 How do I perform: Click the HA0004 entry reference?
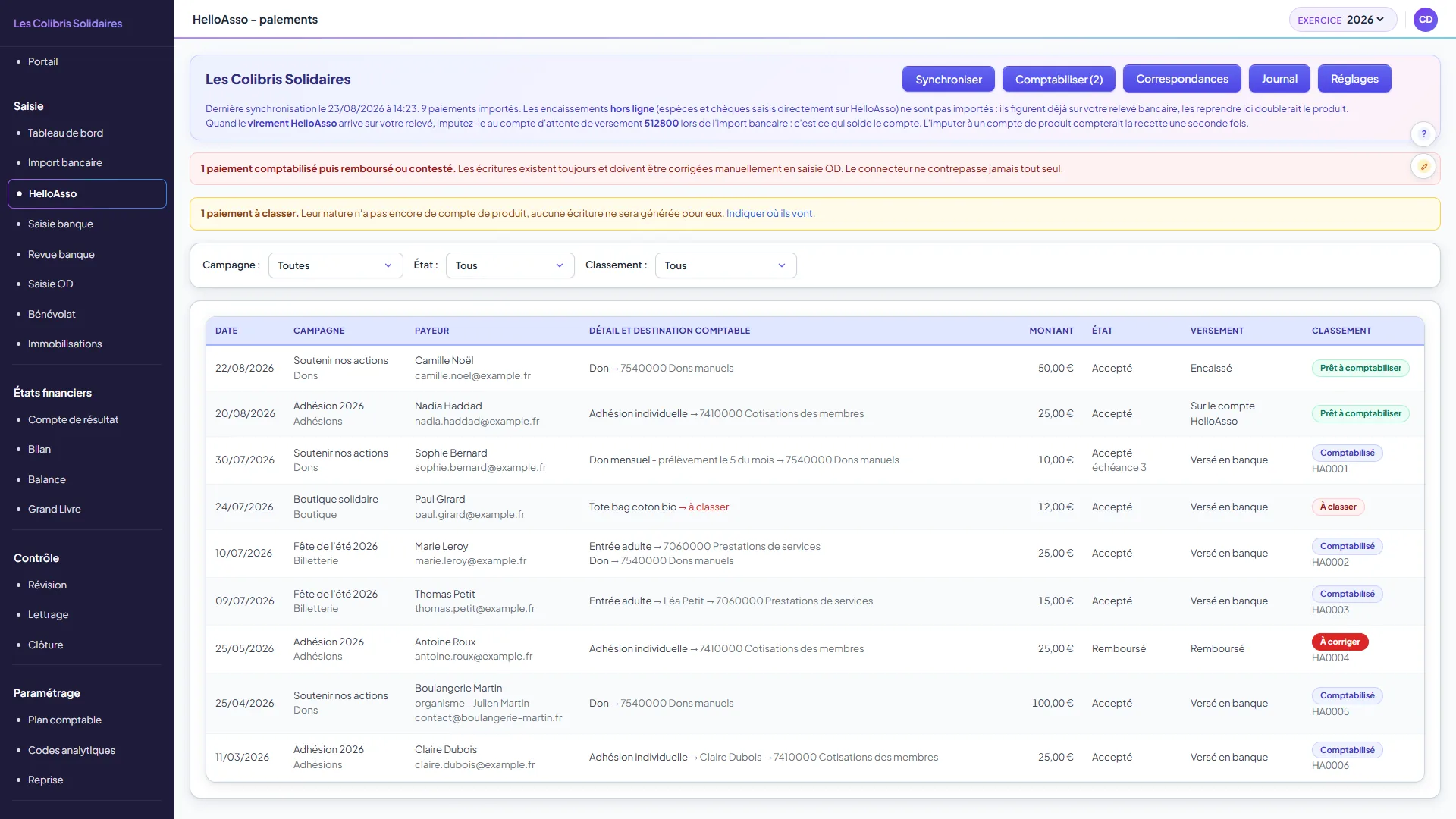pos(1330,657)
